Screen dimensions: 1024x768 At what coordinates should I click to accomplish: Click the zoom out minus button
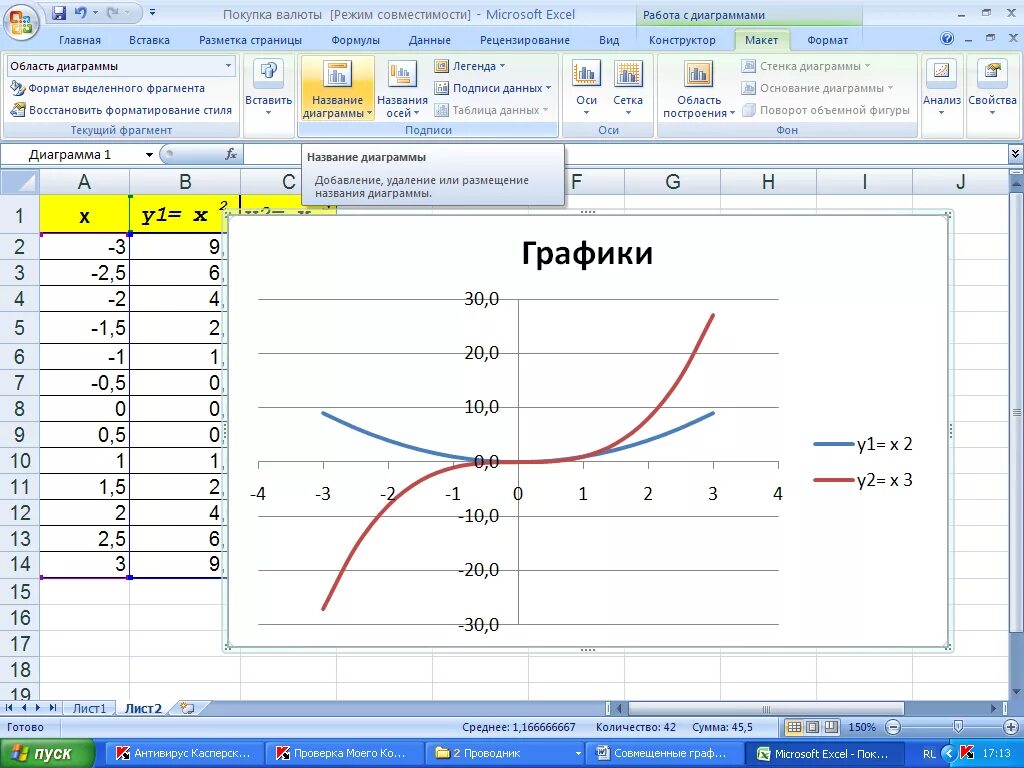pos(893,727)
